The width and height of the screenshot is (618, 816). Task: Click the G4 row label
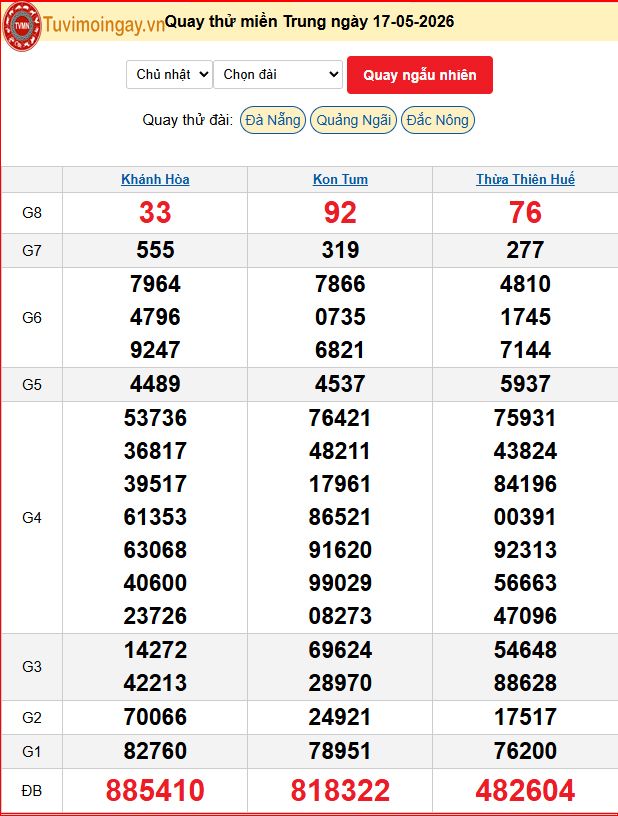(x=32, y=518)
